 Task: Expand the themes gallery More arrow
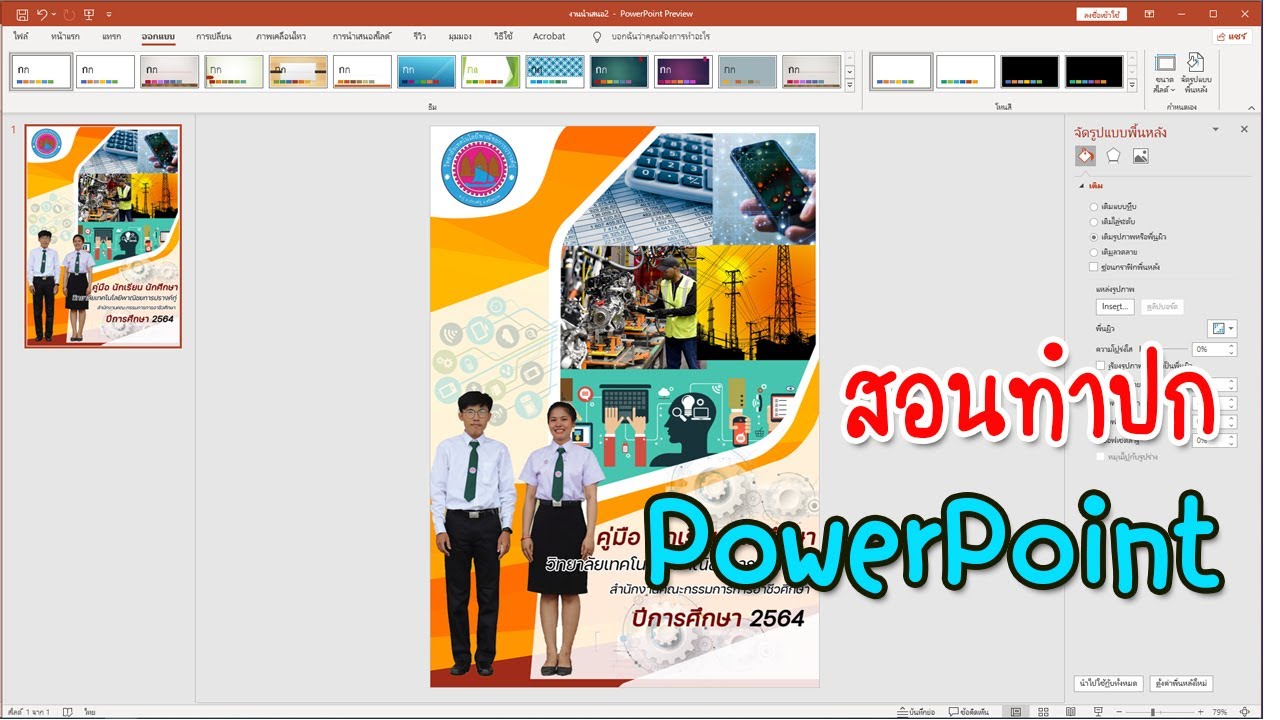850,85
